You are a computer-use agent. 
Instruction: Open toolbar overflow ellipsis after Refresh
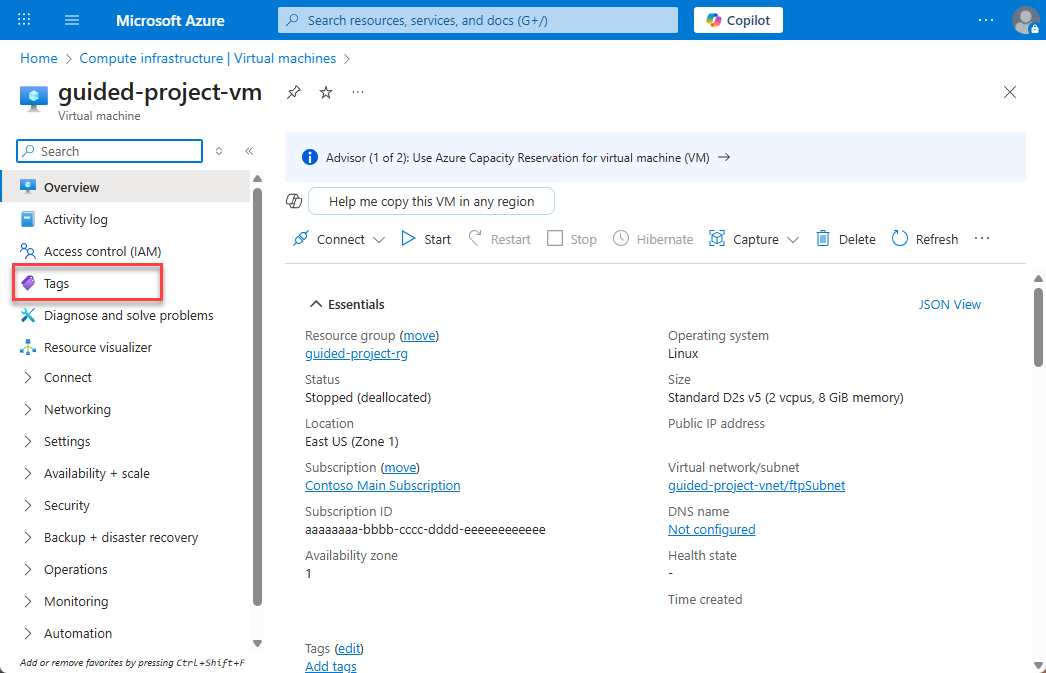(x=982, y=239)
